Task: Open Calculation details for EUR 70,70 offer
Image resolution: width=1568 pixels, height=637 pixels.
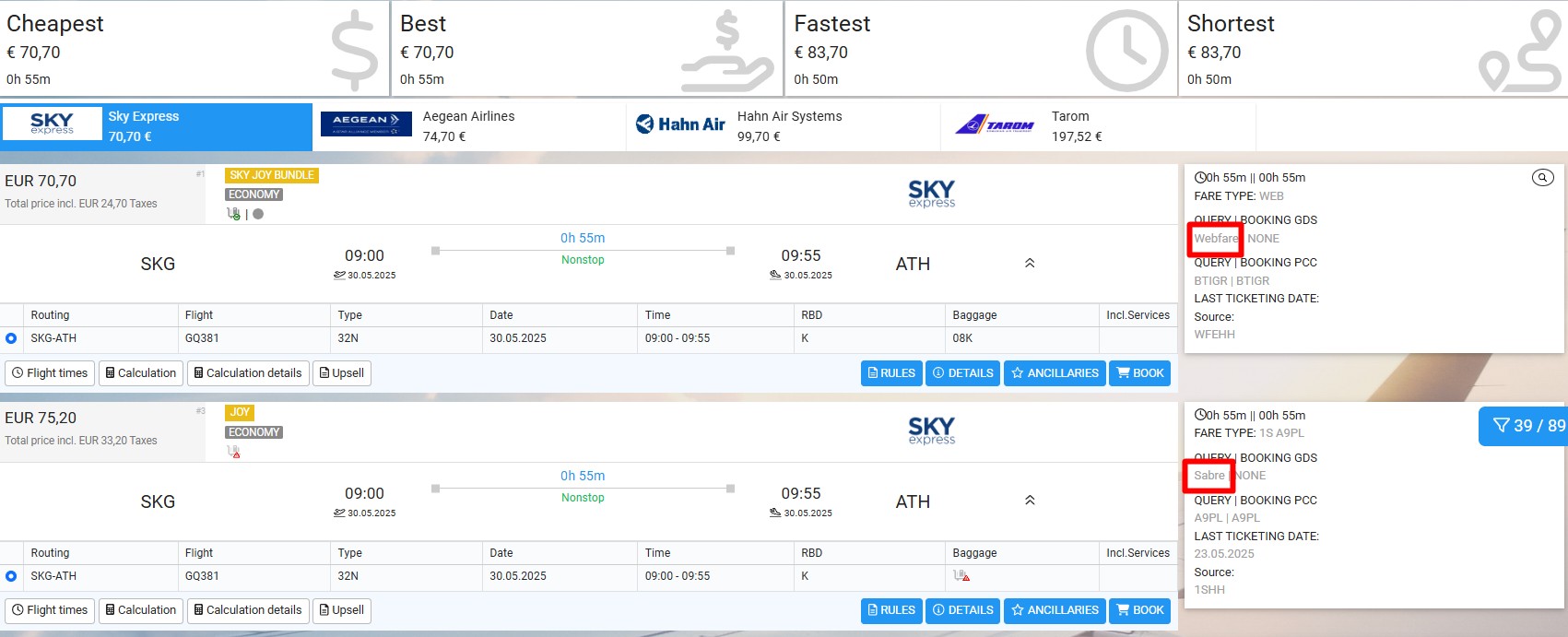Action: click(248, 373)
